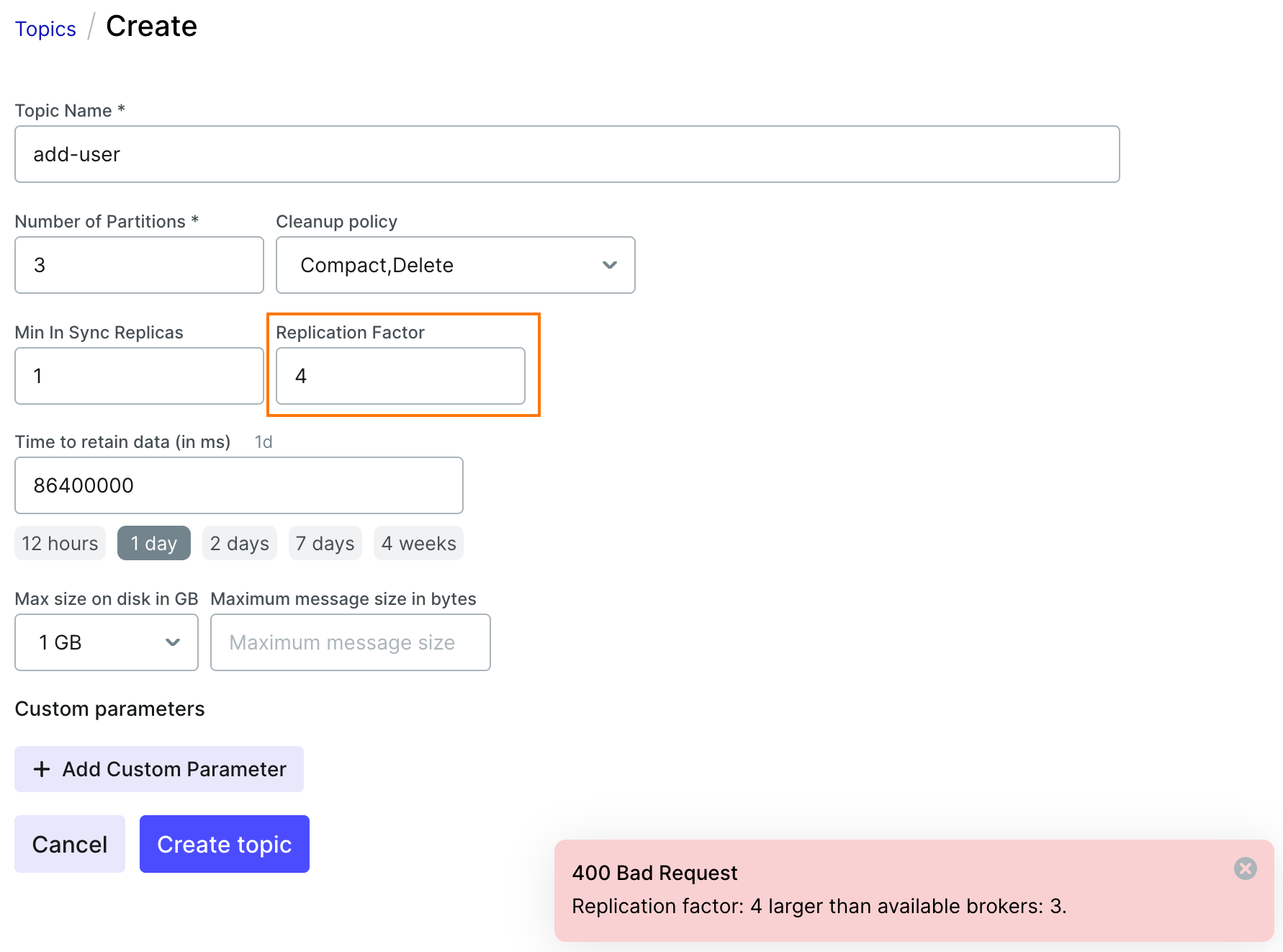Viewport: 1283px width, 952px height.
Task: Pick the 7 days retention option
Action: click(x=325, y=543)
